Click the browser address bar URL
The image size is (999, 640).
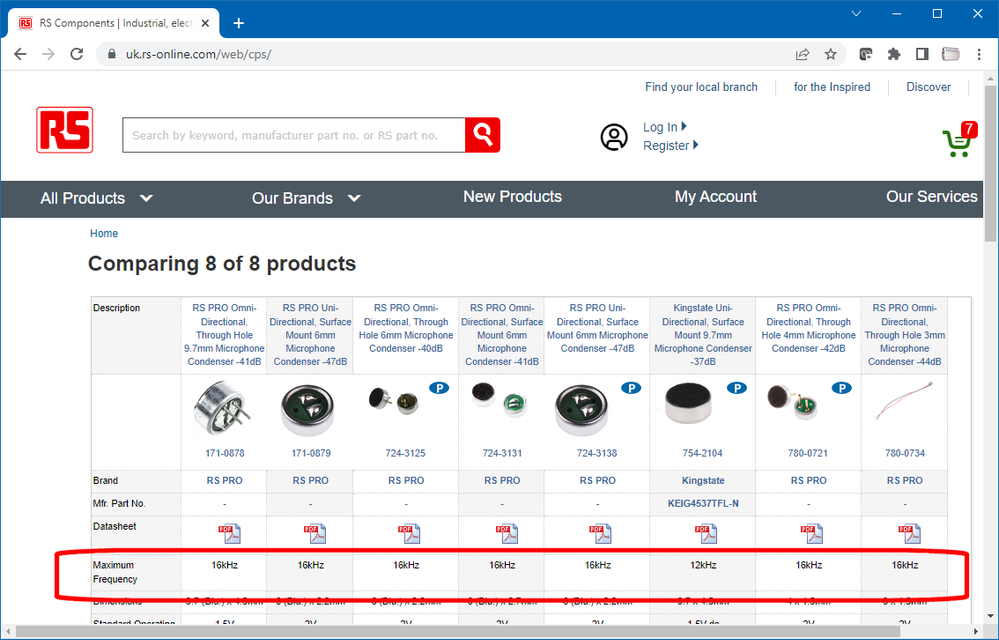198,54
